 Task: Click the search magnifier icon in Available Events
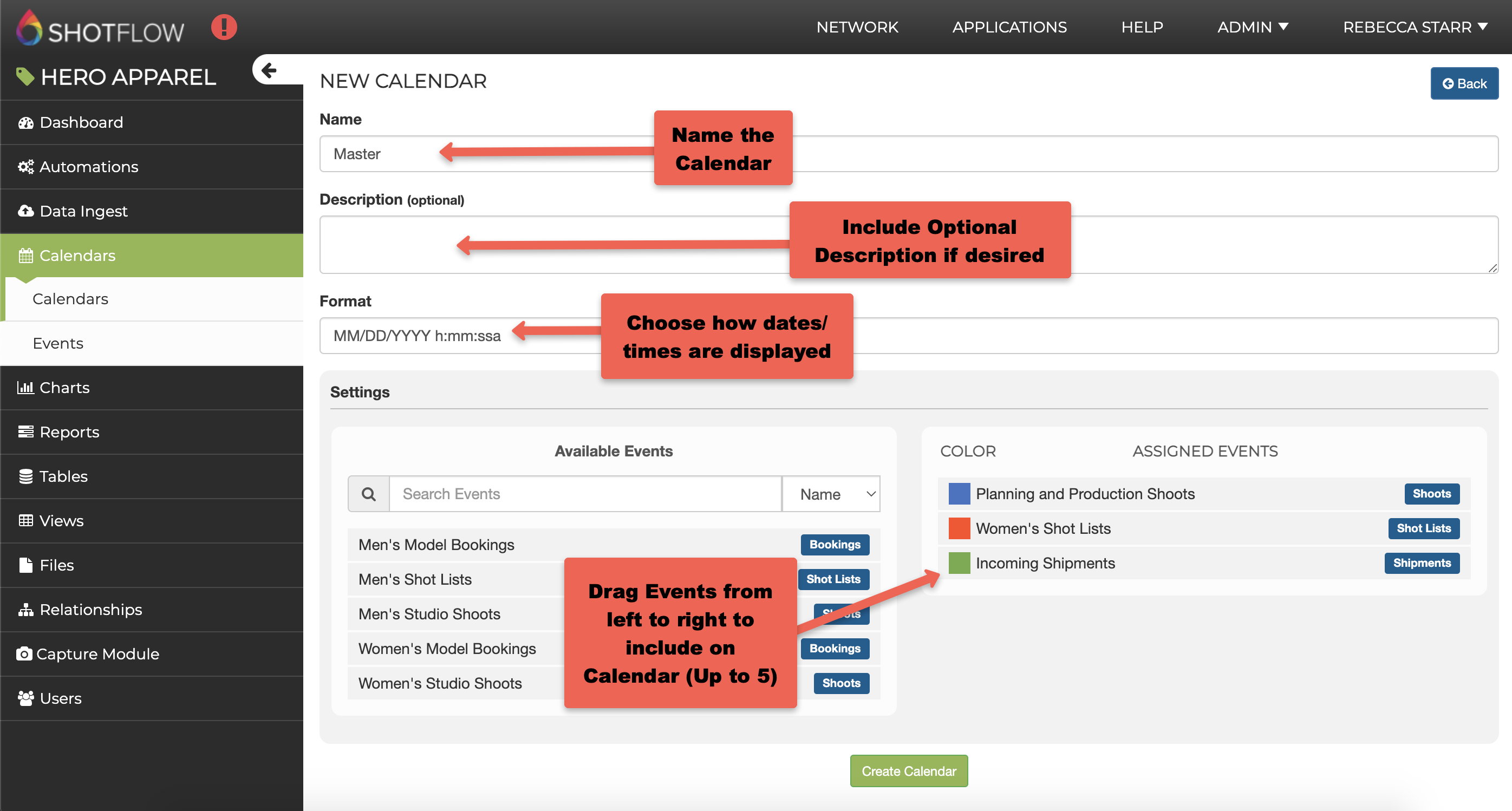click(x=369, y=494)
